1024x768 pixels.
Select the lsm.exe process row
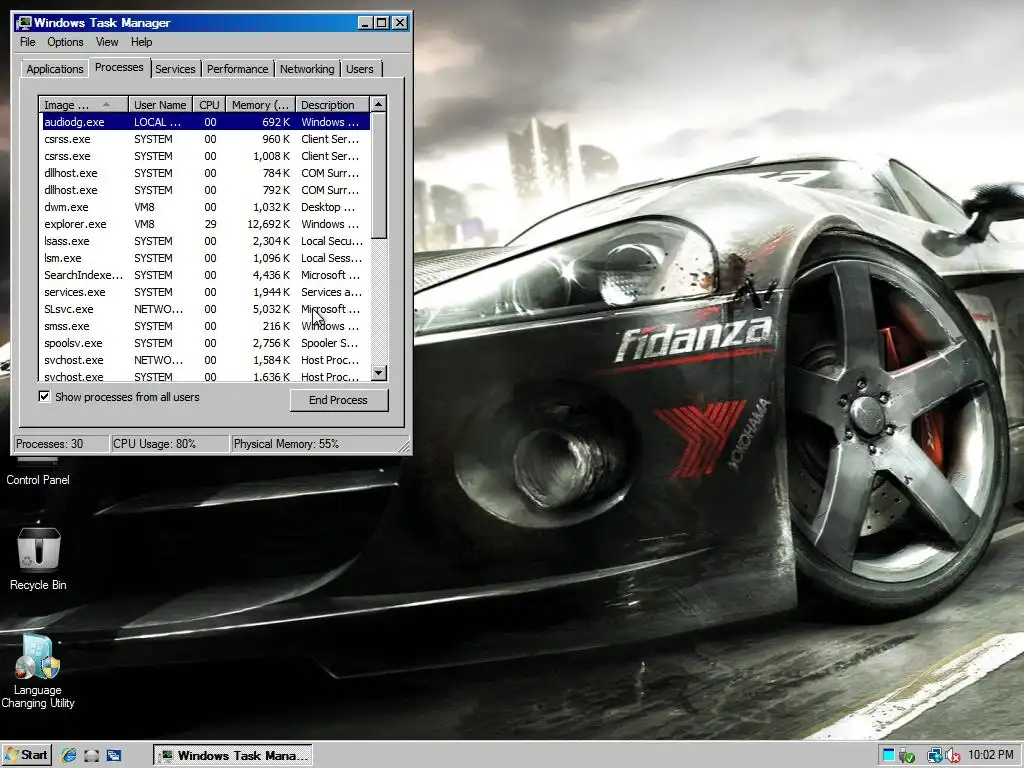[204, 258]
